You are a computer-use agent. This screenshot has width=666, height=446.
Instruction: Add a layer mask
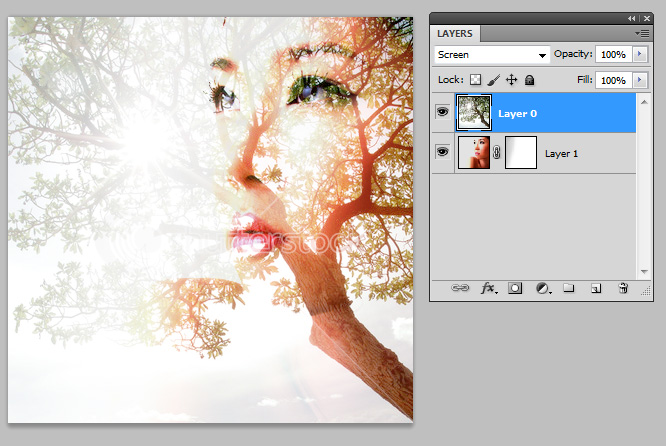(515, 288)
